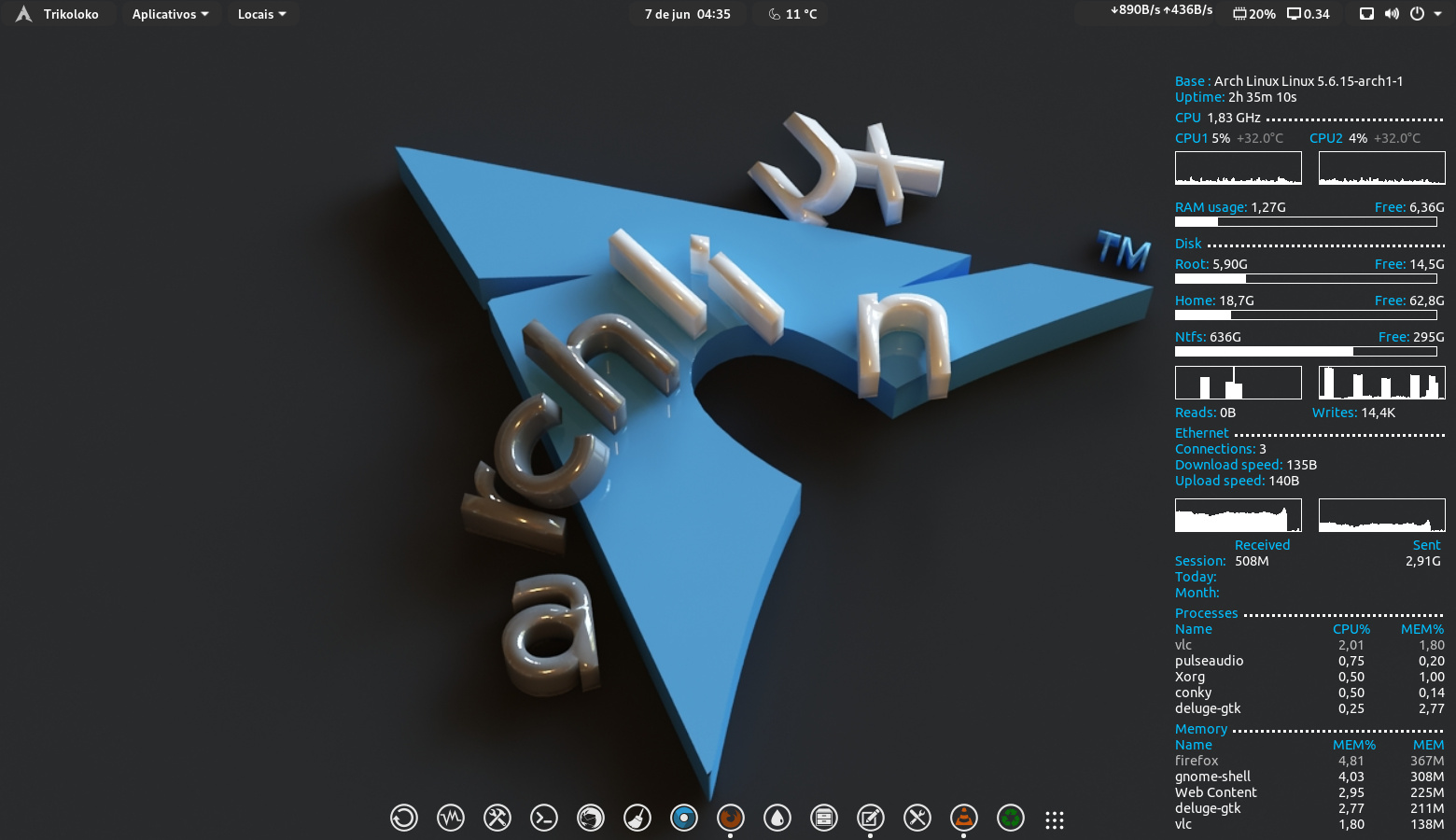Screen dimensions: 1456x840
Task: Launch the broom cleaner application
Action: pyautogui.click(x=637, y=819)
